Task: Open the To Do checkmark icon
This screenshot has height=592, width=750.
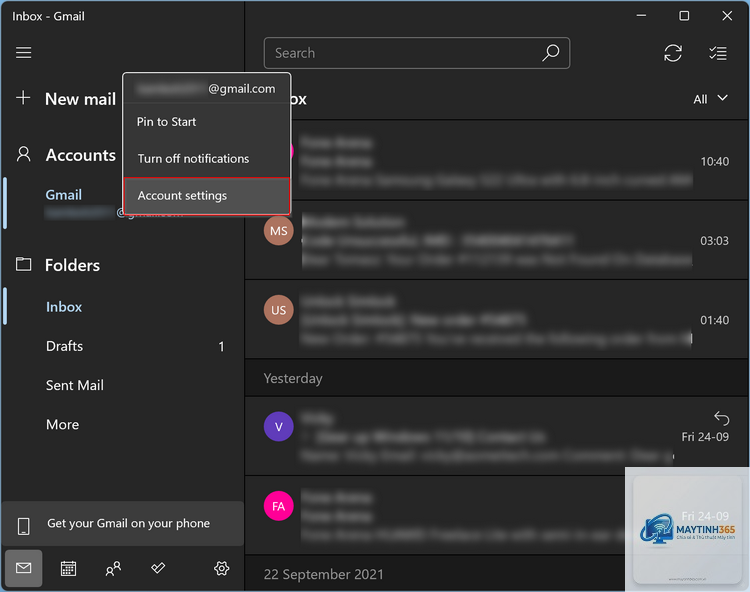Action: coord(158,568)
